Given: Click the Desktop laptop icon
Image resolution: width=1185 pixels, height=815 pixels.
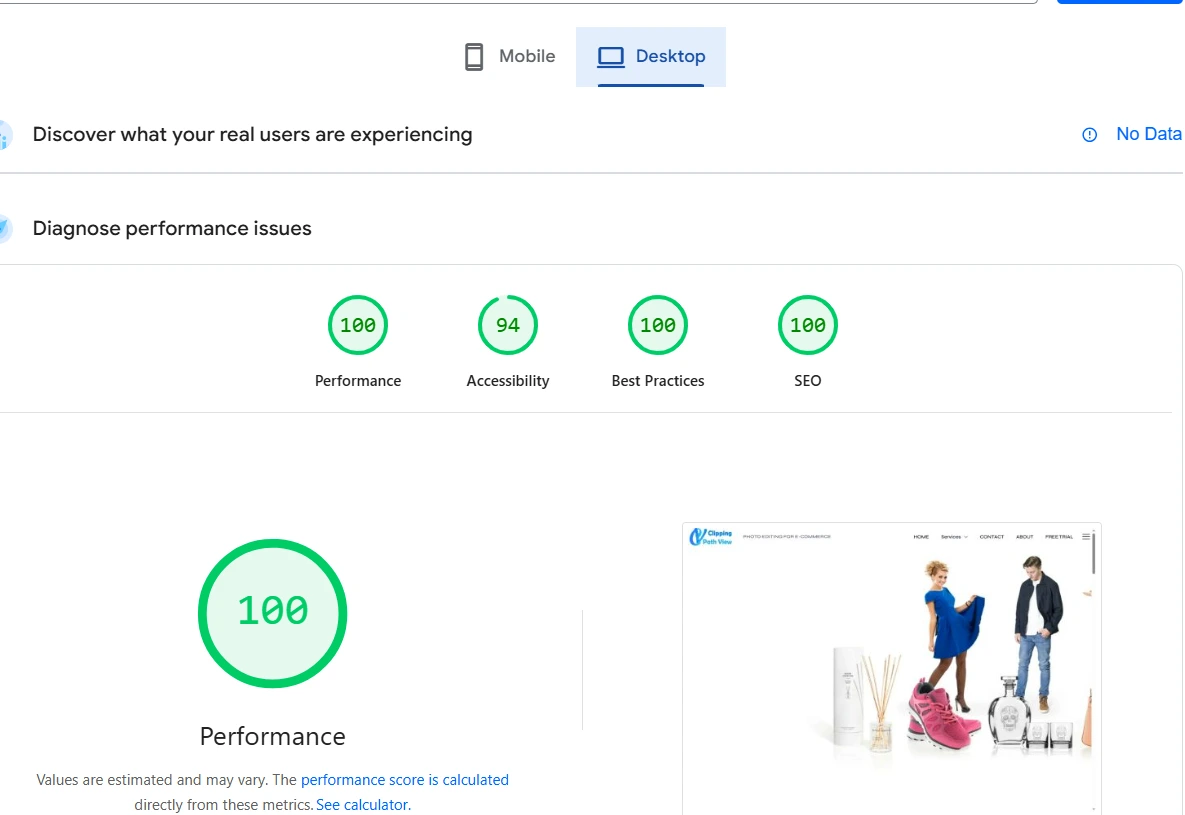Looking at the screenshot, I should click(x=609, y=57).
